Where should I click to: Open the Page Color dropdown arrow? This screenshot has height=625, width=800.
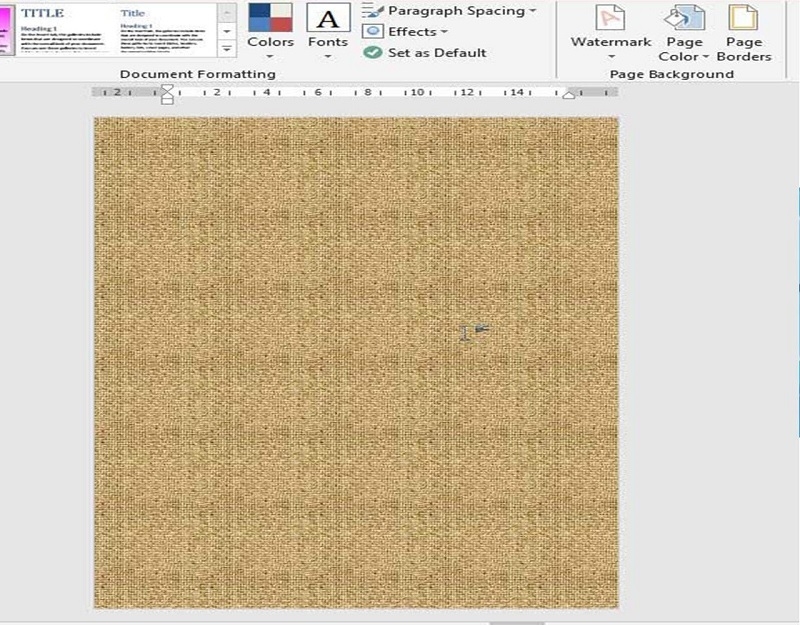click(705, 57)
